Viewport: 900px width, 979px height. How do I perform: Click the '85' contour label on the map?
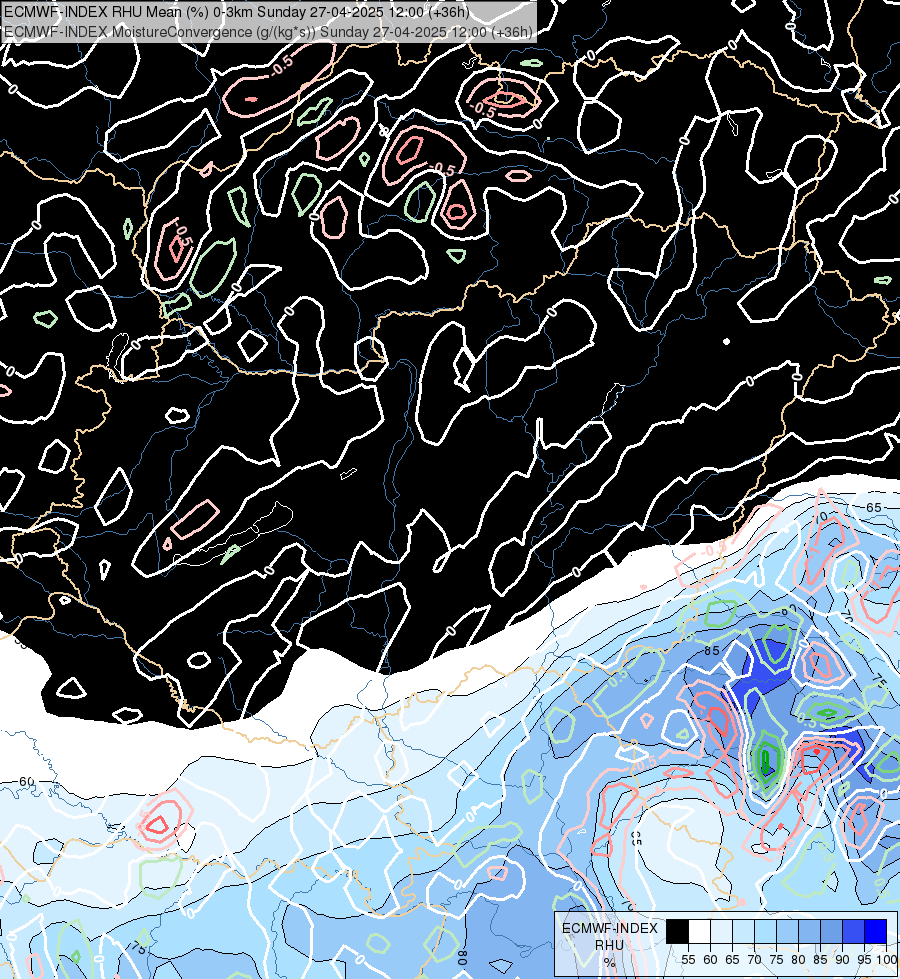point(712,651)
